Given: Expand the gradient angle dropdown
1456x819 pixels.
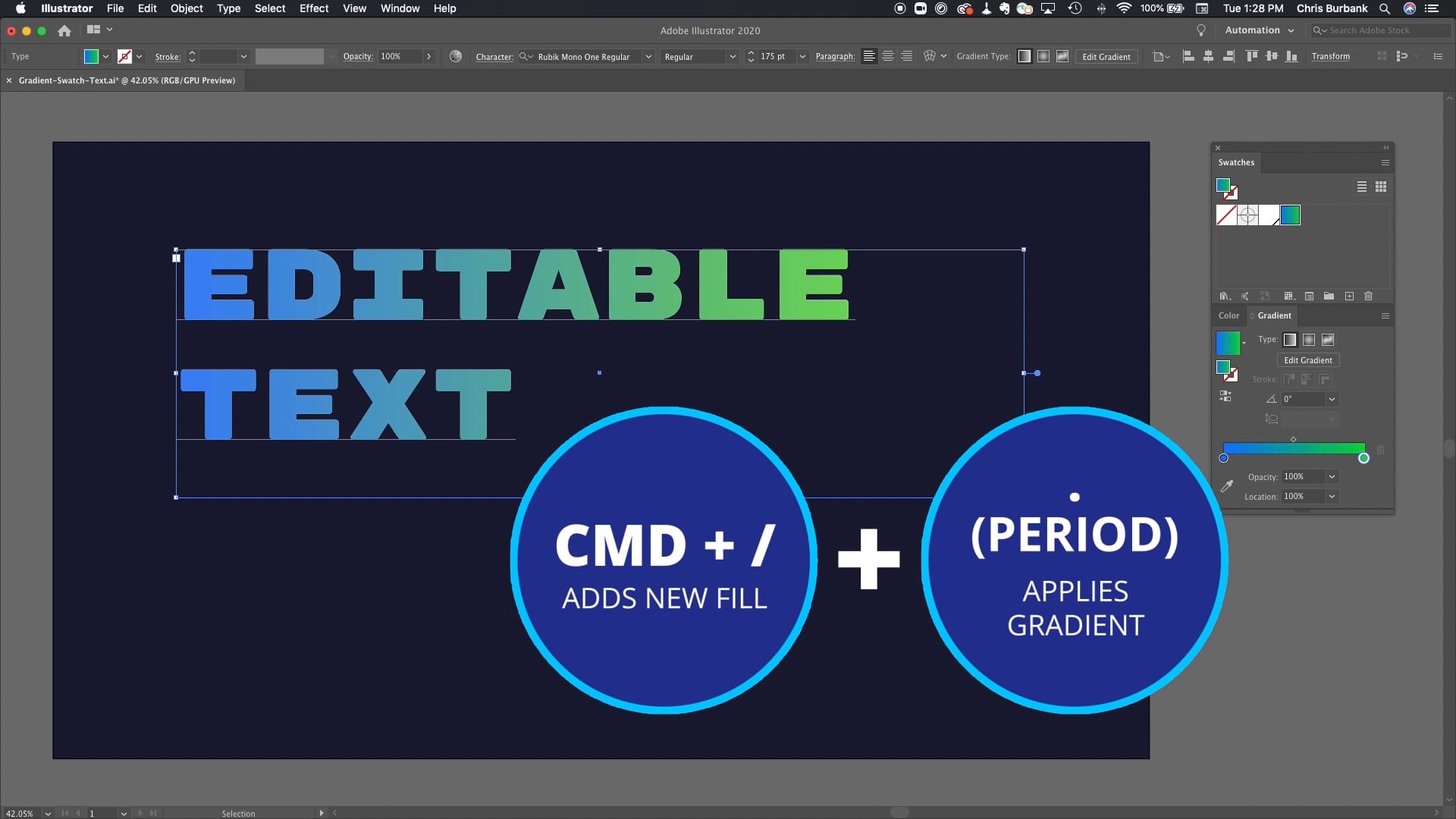Looking at the screenshot, I should [1332, 399].
